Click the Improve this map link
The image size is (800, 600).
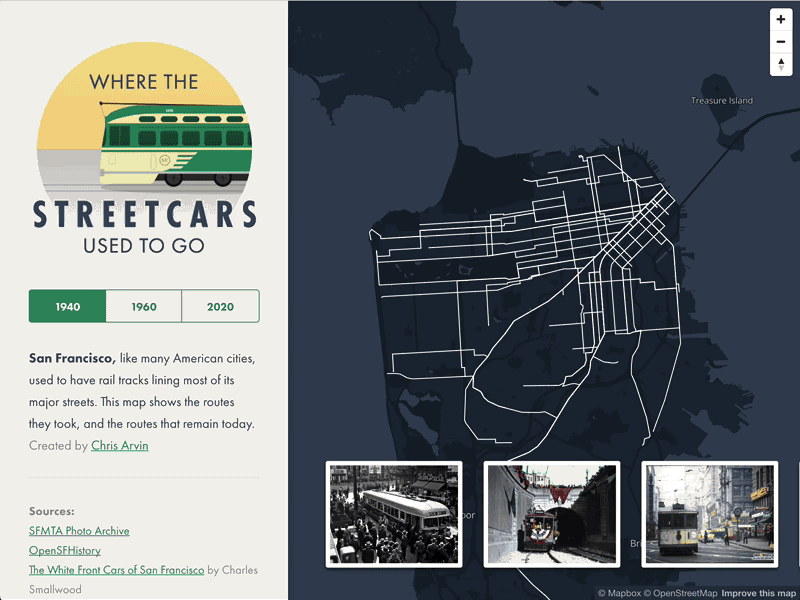755,590
